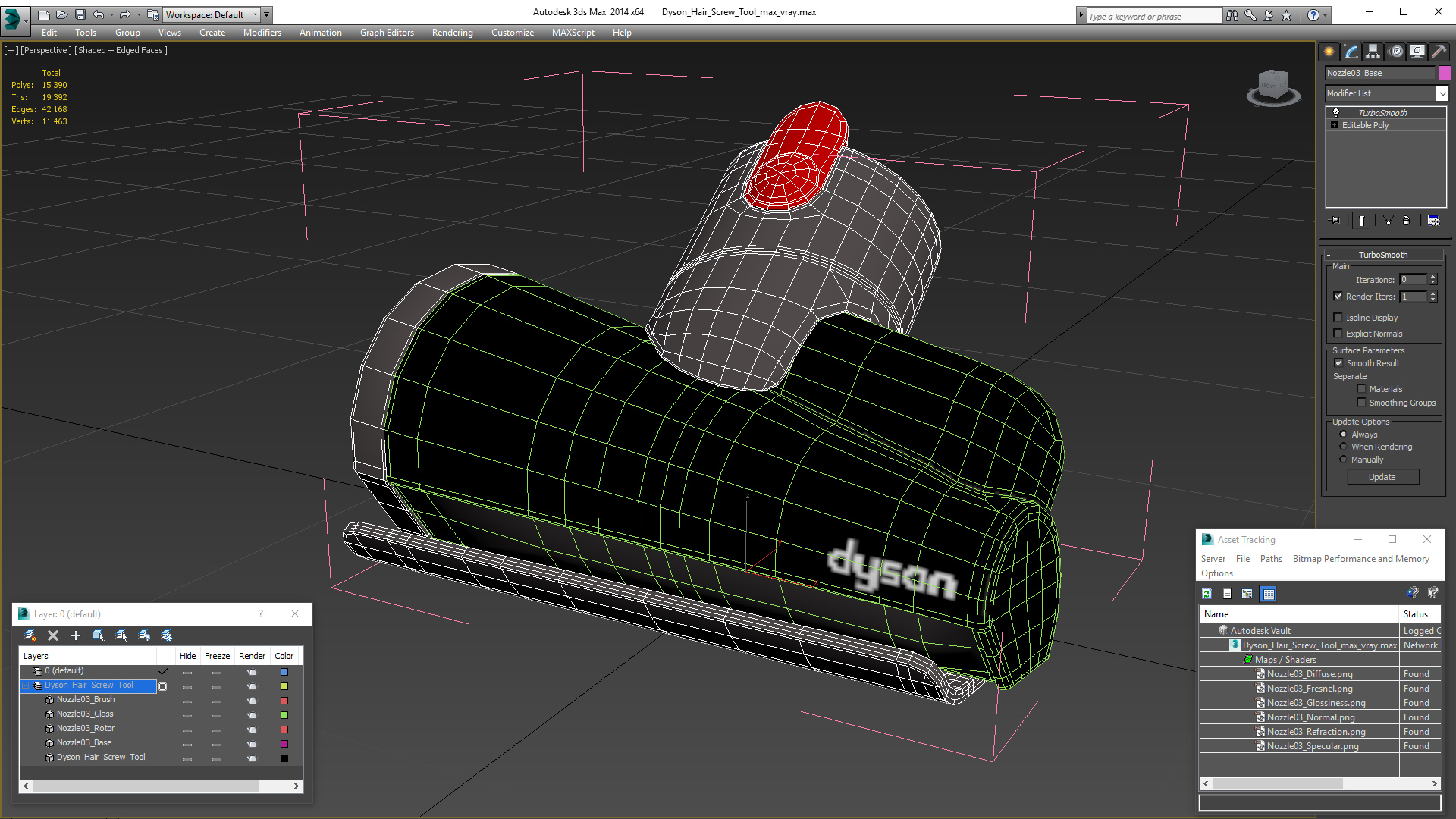This screenshot has height=819, width=1456.
Task: Click Highlight Selected Objects' Layers icon
Action: pyautogui.click(x=121, y=635)
